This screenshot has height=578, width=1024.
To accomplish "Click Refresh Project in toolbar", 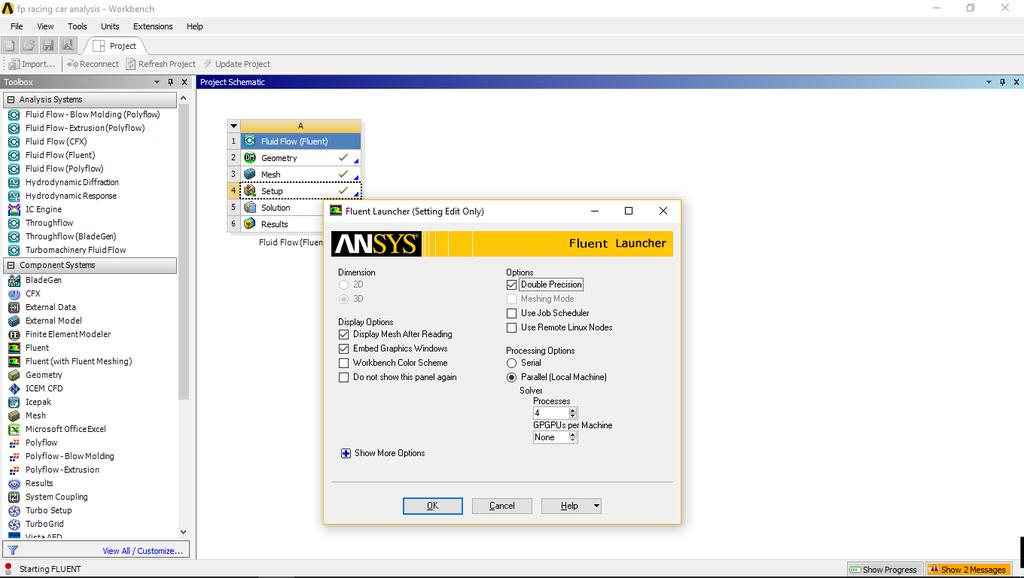I will (161, 64).
